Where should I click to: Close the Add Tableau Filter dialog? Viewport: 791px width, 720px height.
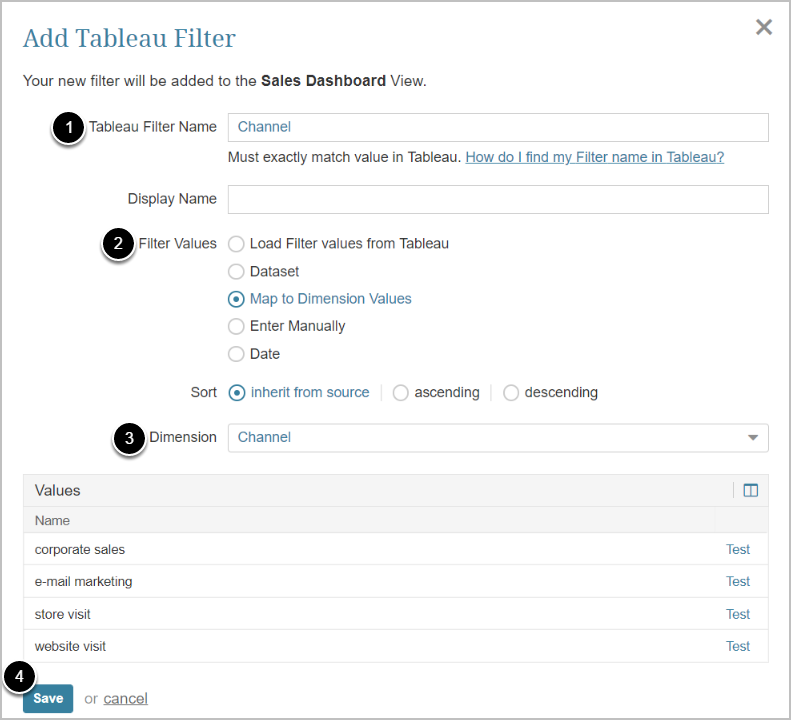point(764,28)
